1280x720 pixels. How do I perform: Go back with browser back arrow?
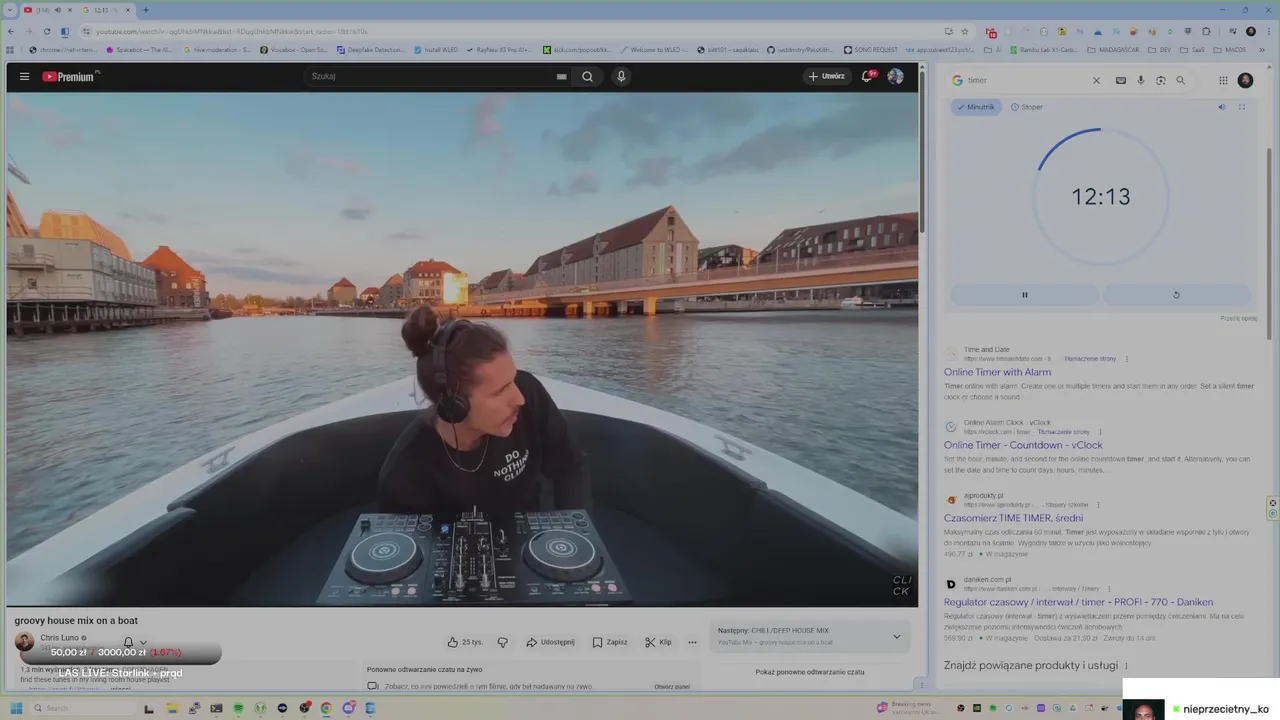point(12,32)
